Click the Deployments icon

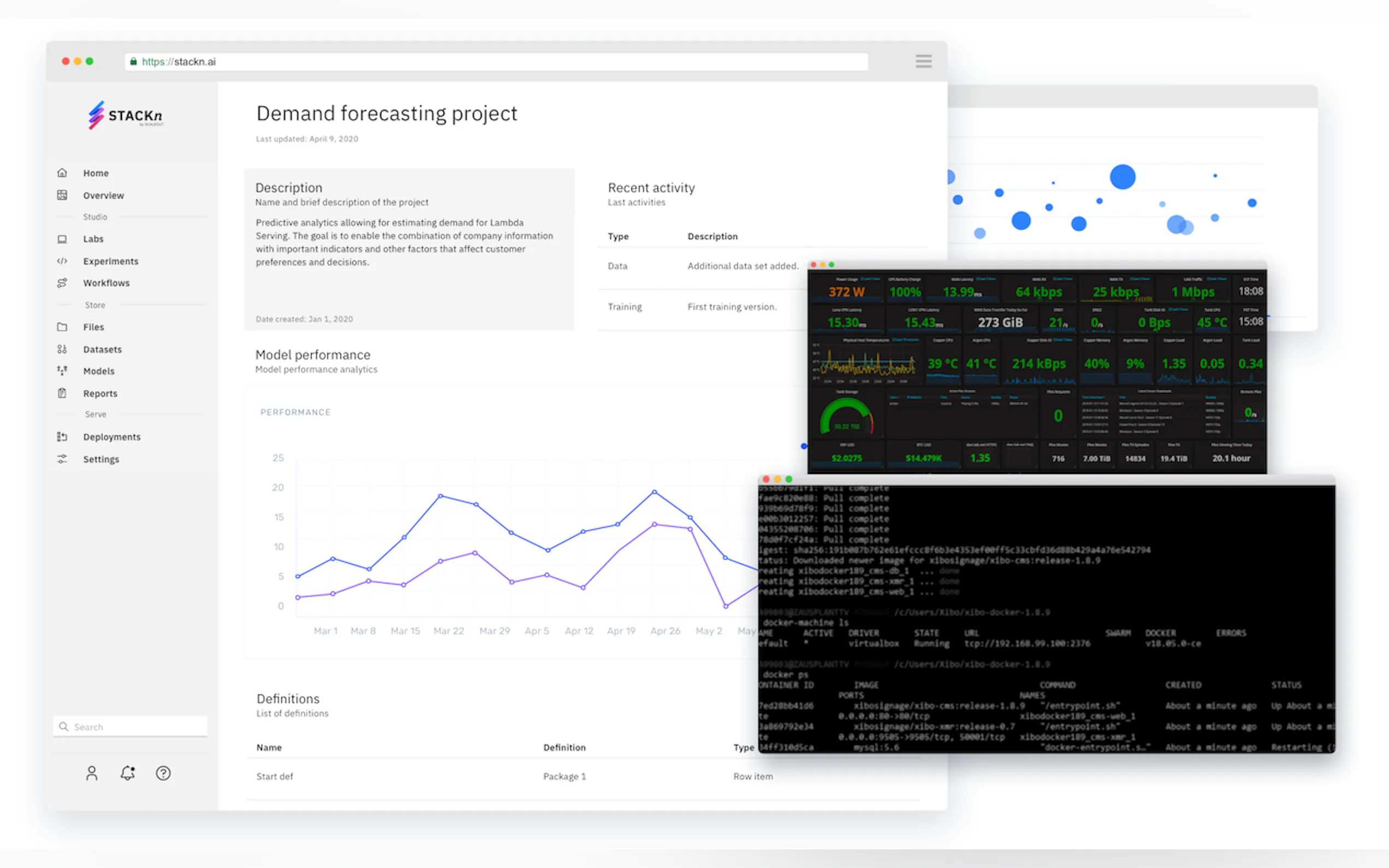click(62, 437)
